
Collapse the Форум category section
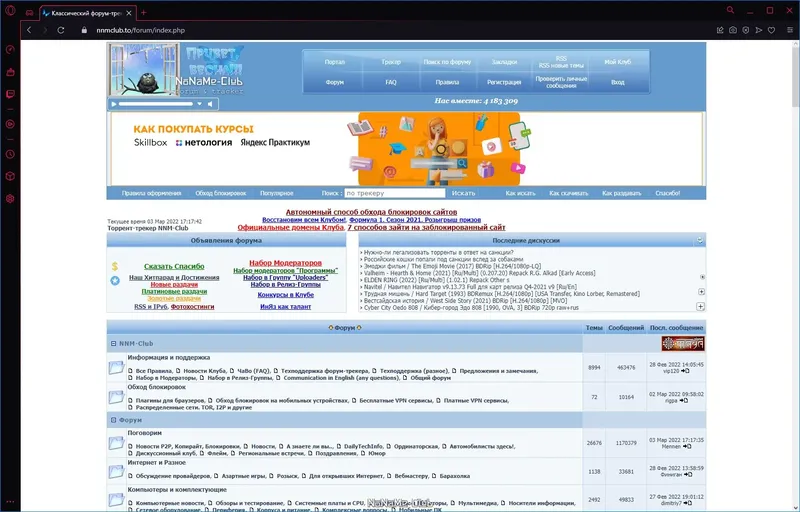113,420
